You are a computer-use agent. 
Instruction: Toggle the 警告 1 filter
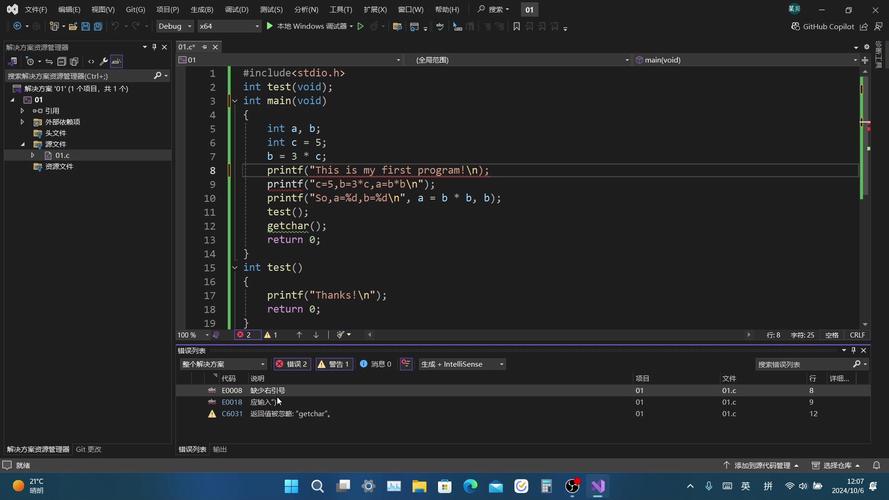pos(334,364)
